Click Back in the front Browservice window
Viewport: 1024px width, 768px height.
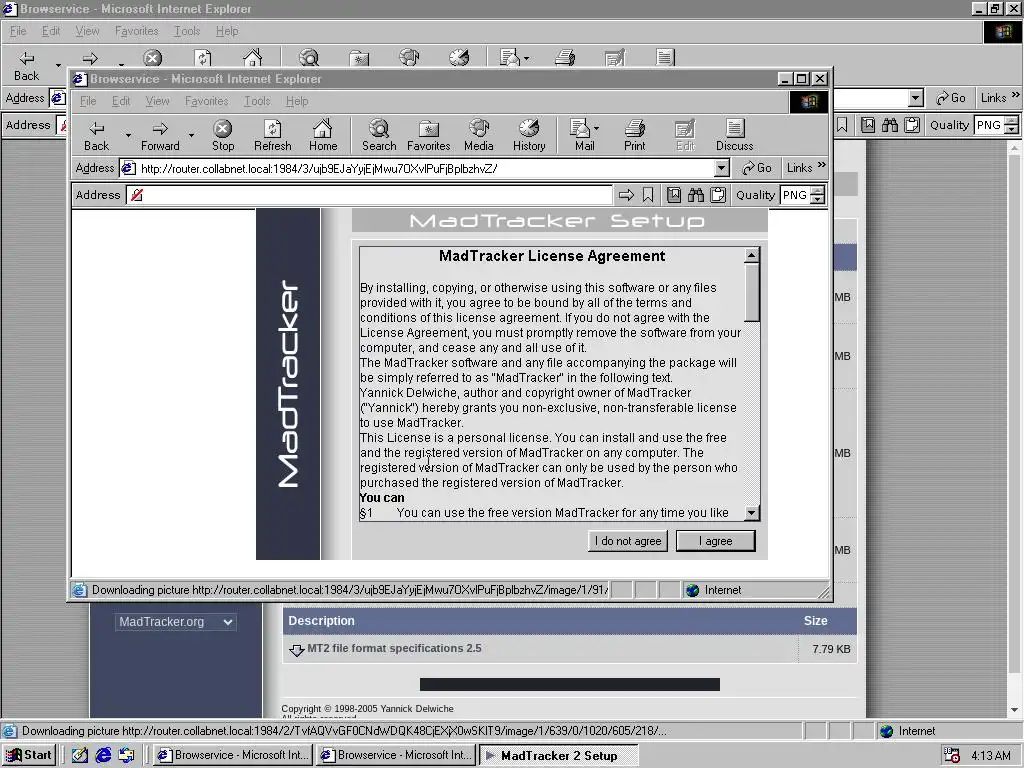pos(97,135)
